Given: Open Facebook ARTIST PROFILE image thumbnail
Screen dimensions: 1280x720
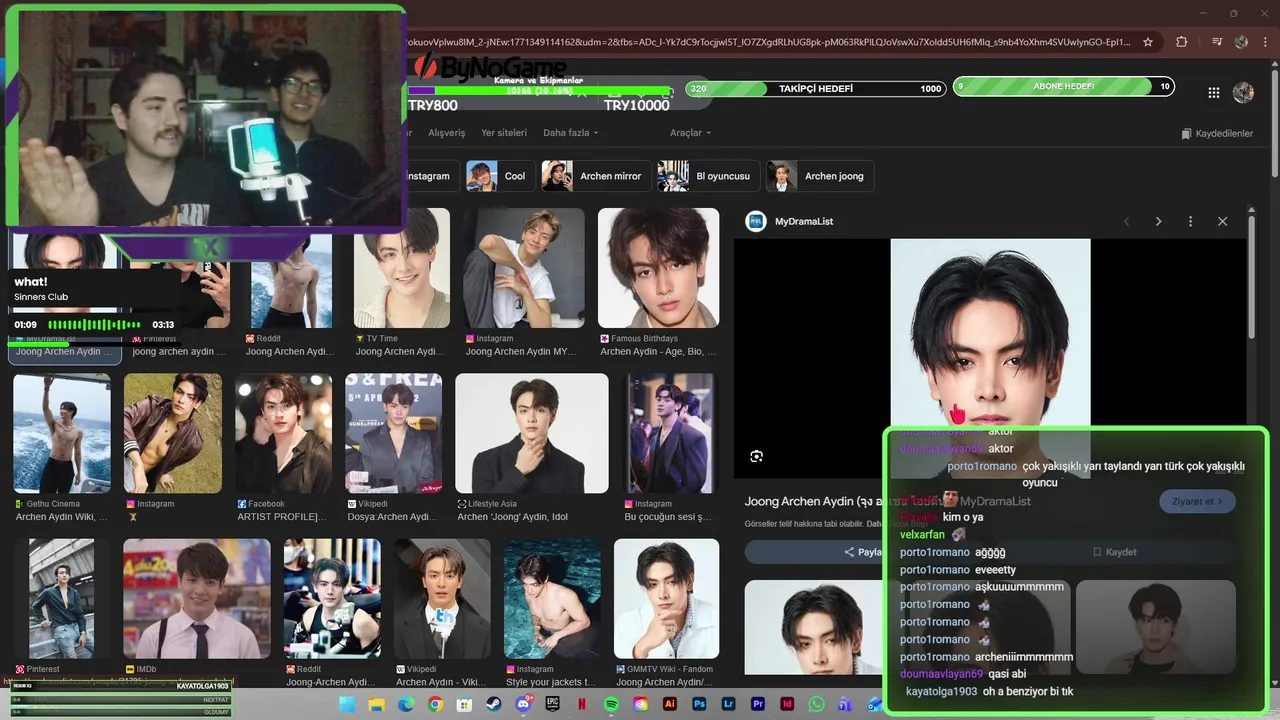Looking at the screenshot, I should click(283, 434).
